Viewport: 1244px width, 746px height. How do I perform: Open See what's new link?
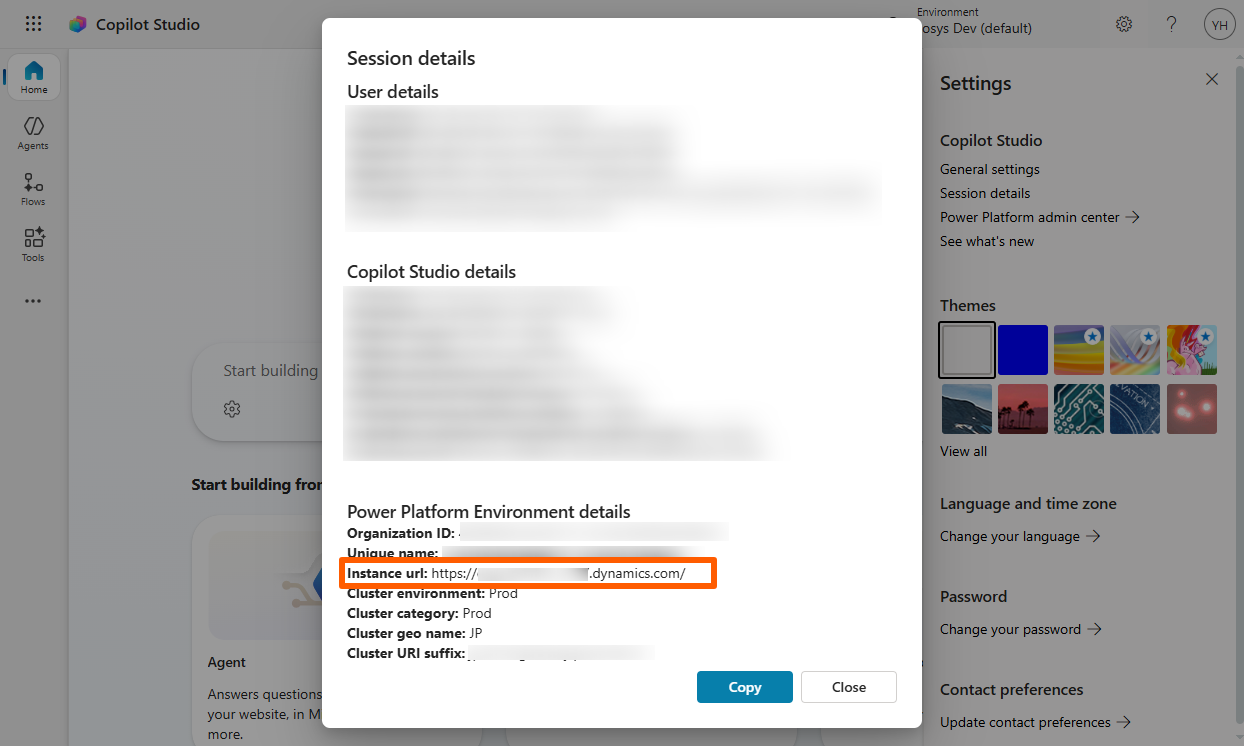987,241
